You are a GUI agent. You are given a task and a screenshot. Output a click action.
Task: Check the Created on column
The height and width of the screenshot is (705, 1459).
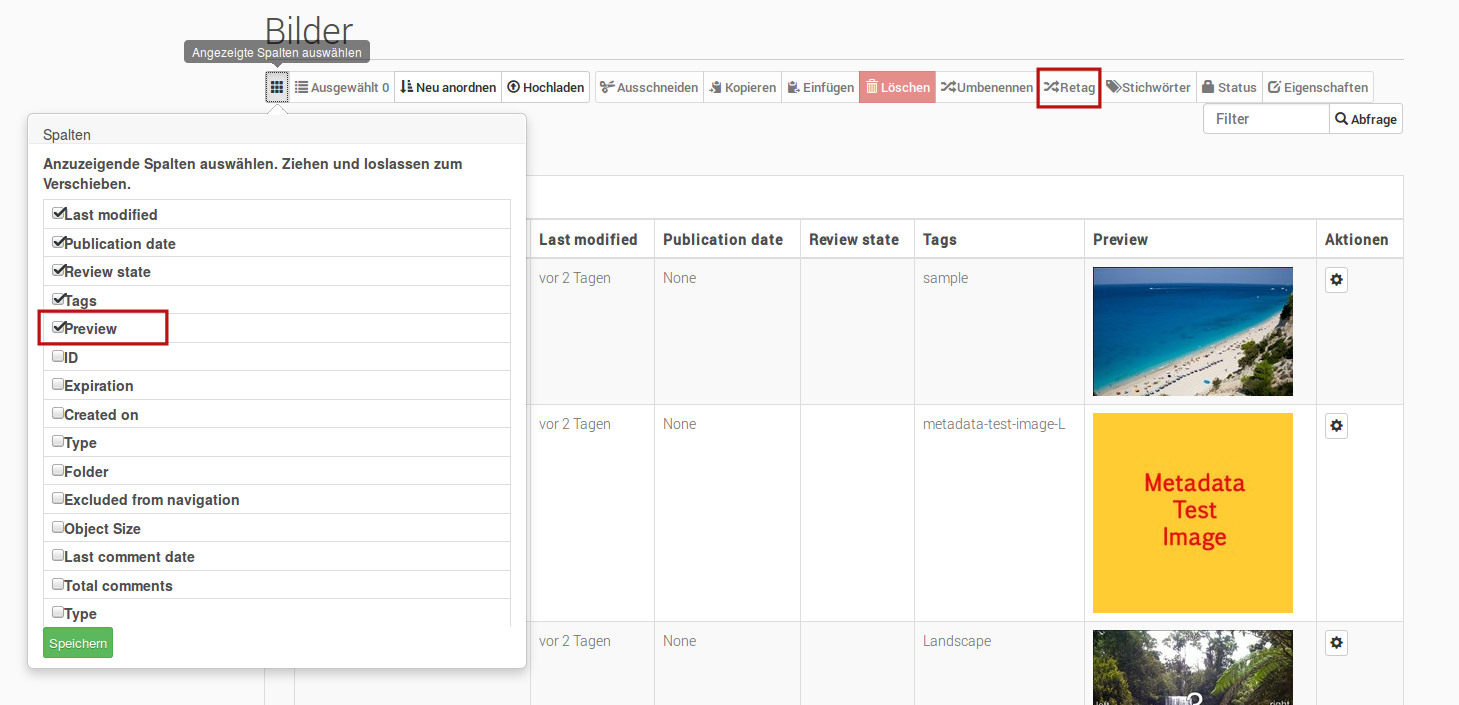58,412
